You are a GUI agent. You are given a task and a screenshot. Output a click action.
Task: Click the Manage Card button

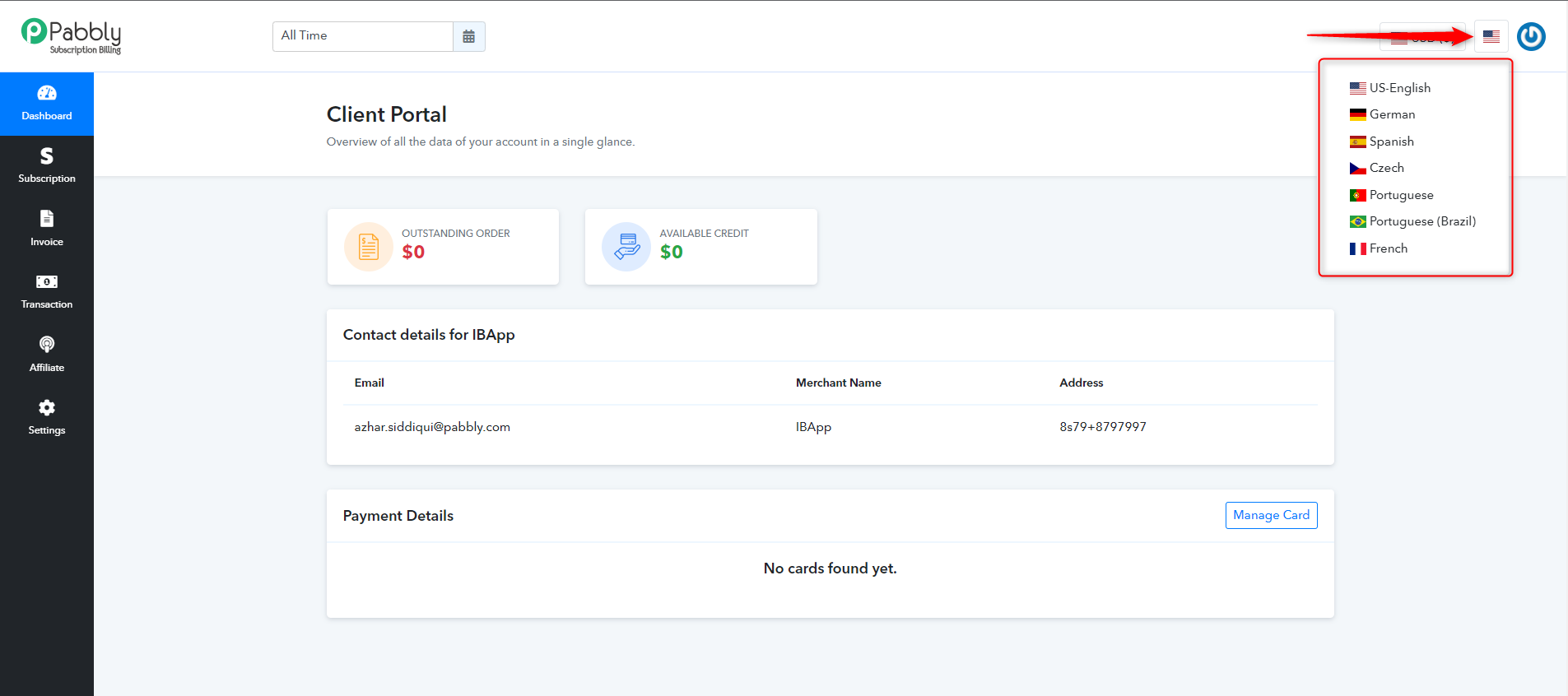pyautogui.click(x=1271, y=515)
